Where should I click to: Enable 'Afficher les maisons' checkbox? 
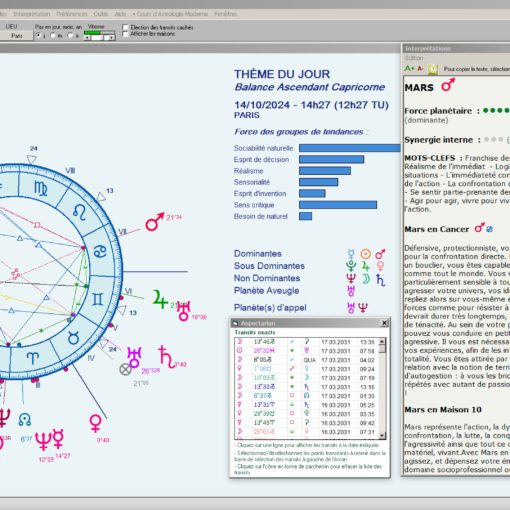(125, 34)
